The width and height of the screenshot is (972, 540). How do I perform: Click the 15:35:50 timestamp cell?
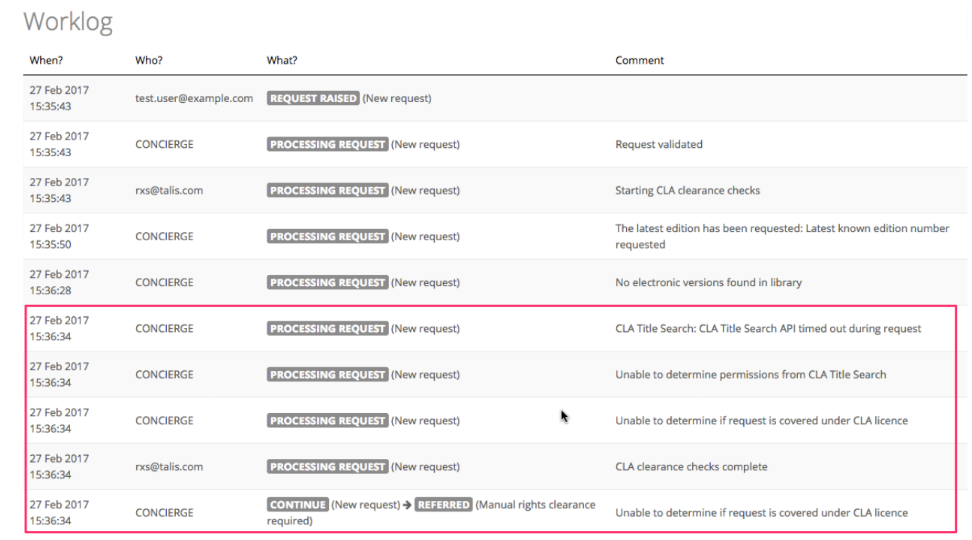coord(60,236)
